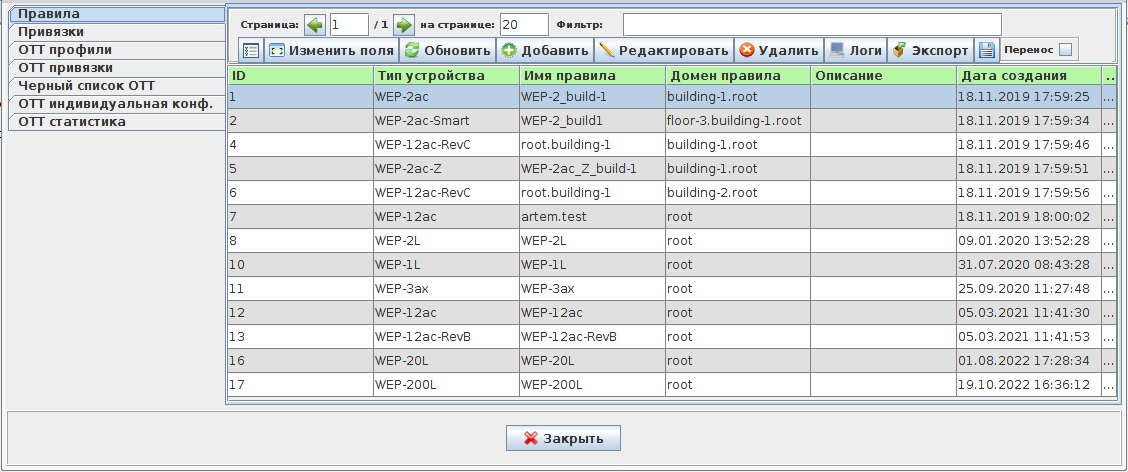This screenshot has width=1128, height=472.
Task: Select the WEP-2_build-1 rule name cell
Action: (x=593, y=96)
